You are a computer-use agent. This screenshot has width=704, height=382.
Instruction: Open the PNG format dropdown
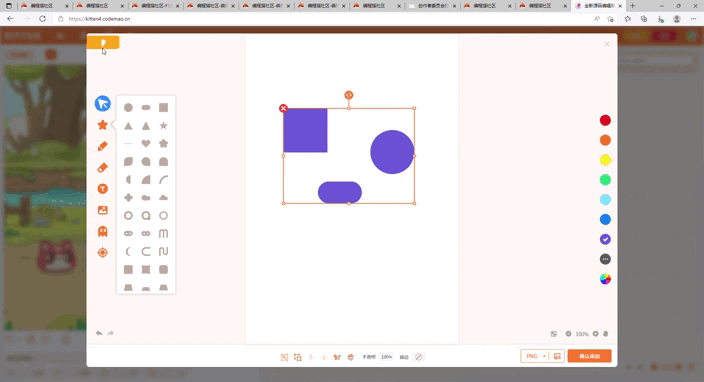point(535,356)
